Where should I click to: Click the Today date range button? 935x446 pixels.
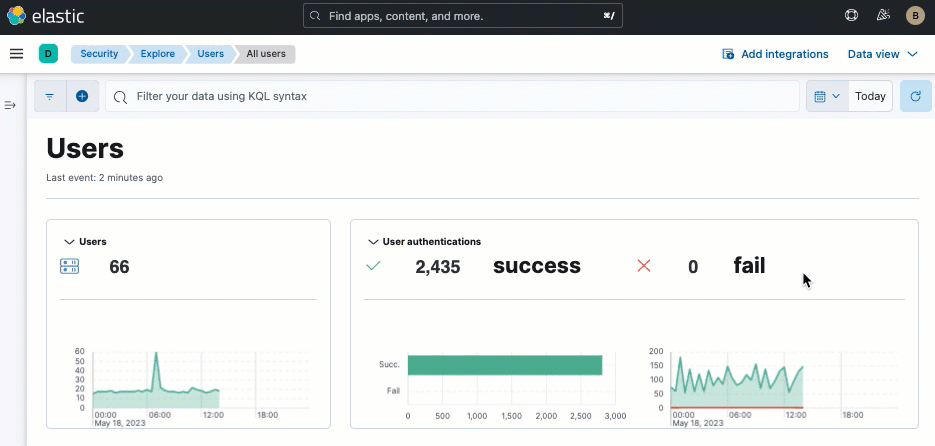point(870,97)
